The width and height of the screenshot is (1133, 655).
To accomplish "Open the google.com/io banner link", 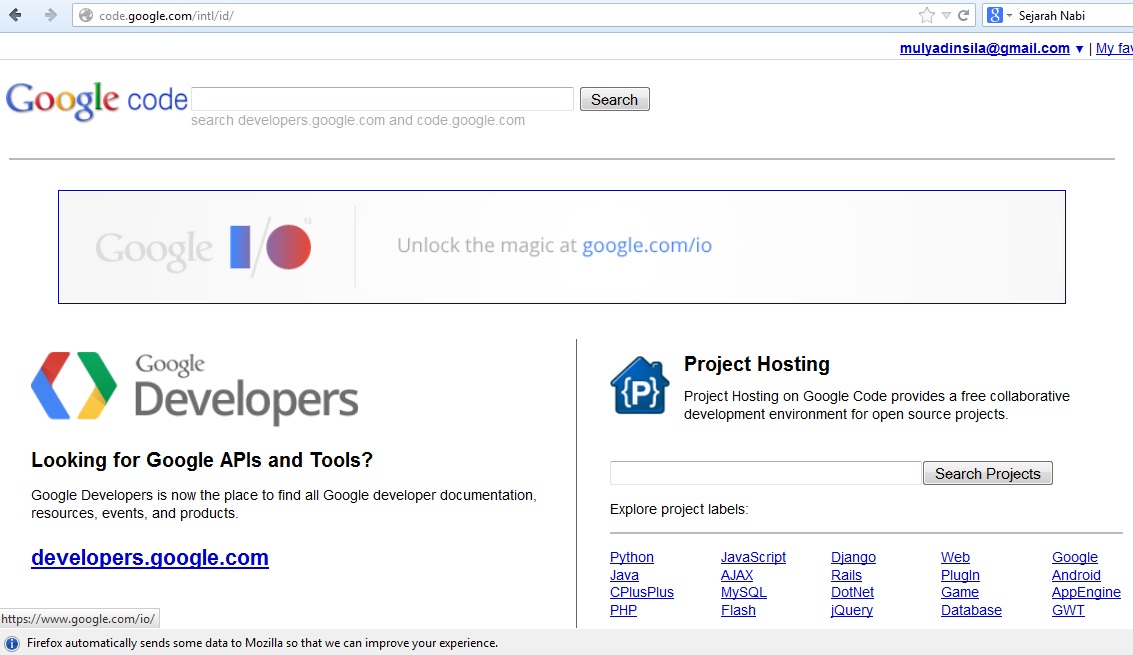I will [x=647, y=246].
